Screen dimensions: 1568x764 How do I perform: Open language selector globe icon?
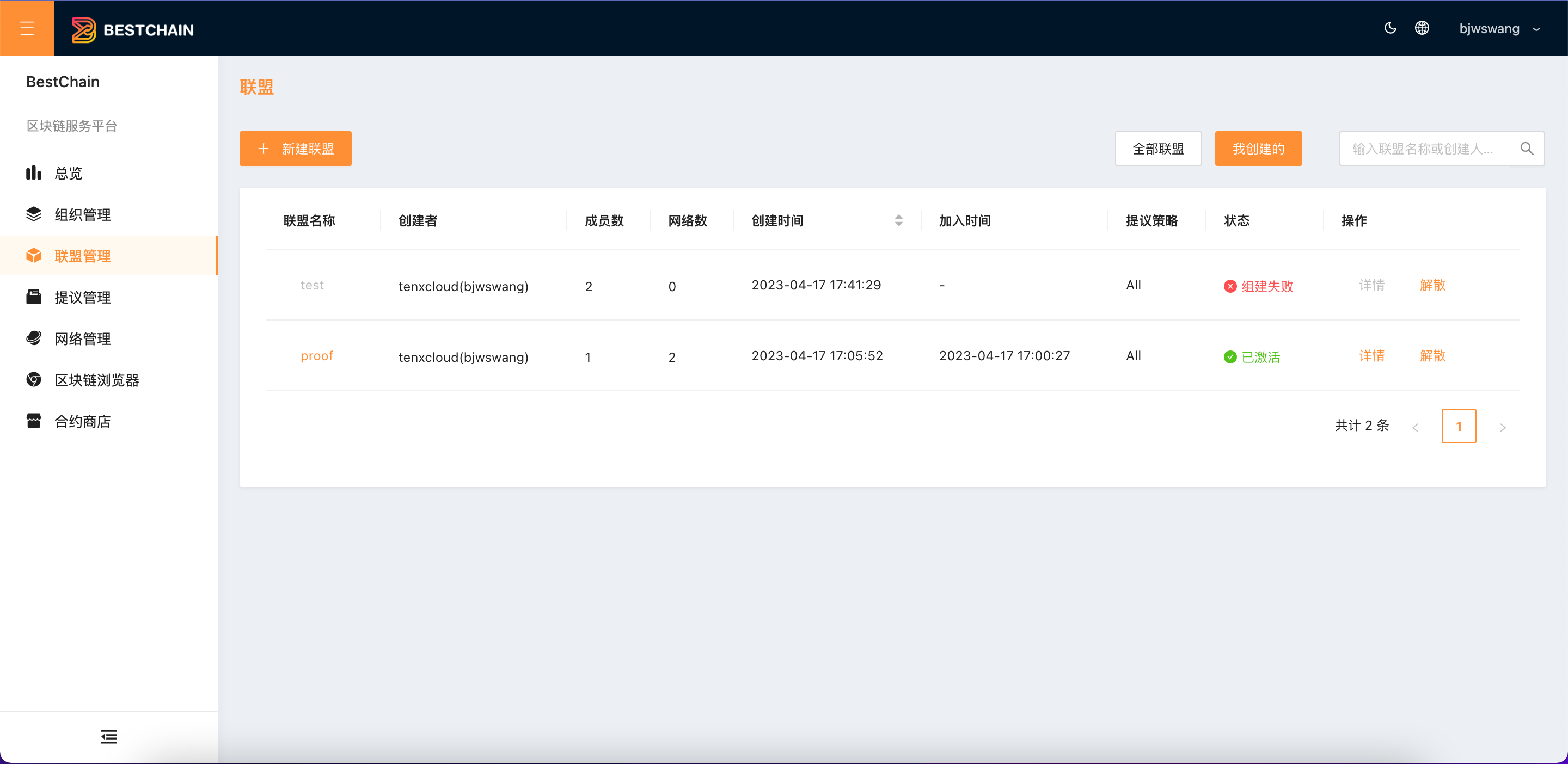coord(1422,28)
